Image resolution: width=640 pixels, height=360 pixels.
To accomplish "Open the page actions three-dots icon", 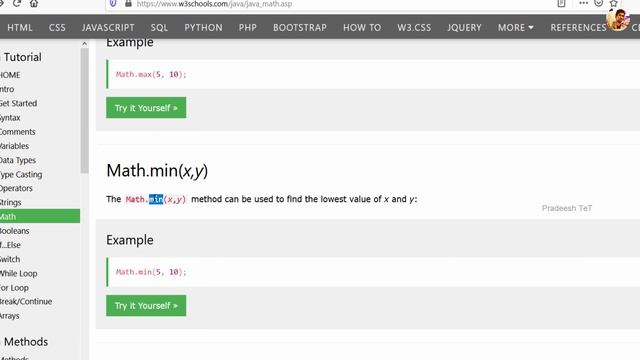I will pos(584,3).
